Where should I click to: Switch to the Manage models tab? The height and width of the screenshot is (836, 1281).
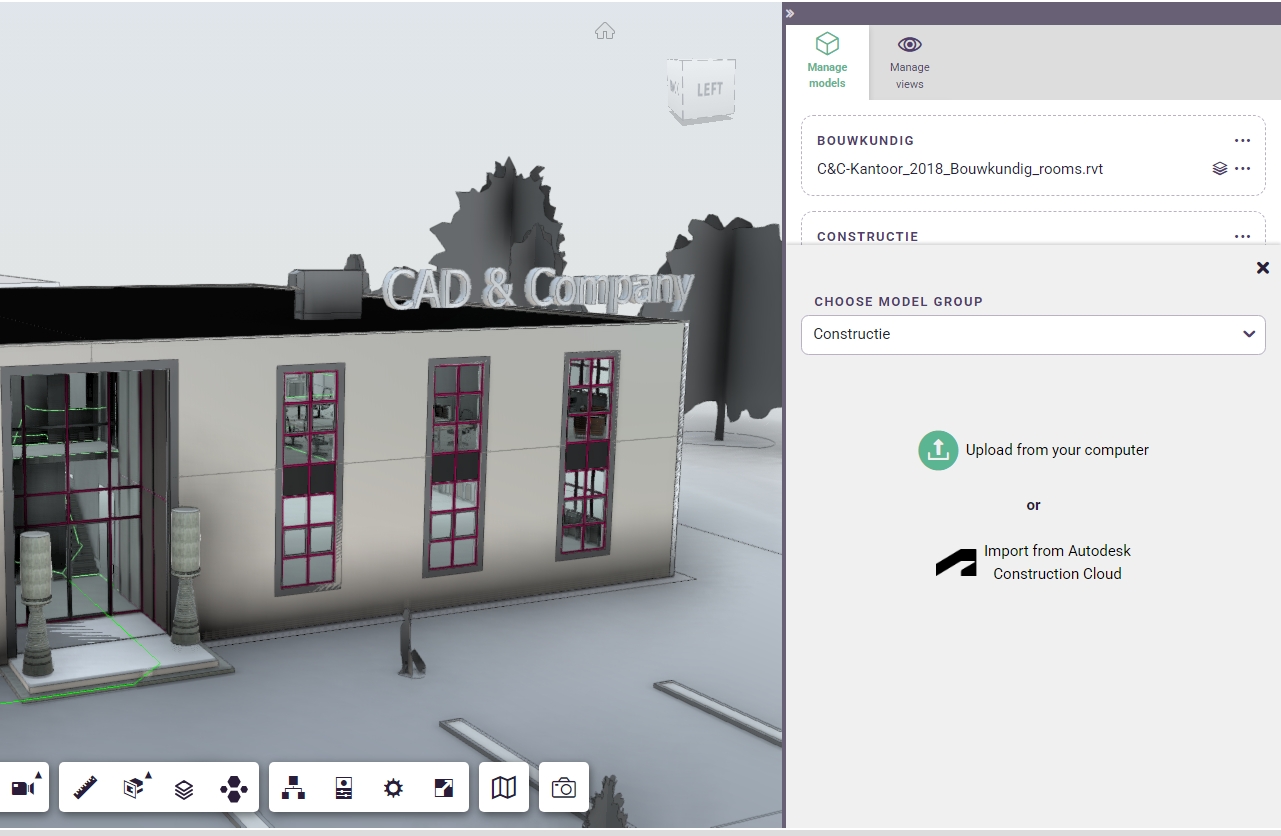(x=827, y=62)
